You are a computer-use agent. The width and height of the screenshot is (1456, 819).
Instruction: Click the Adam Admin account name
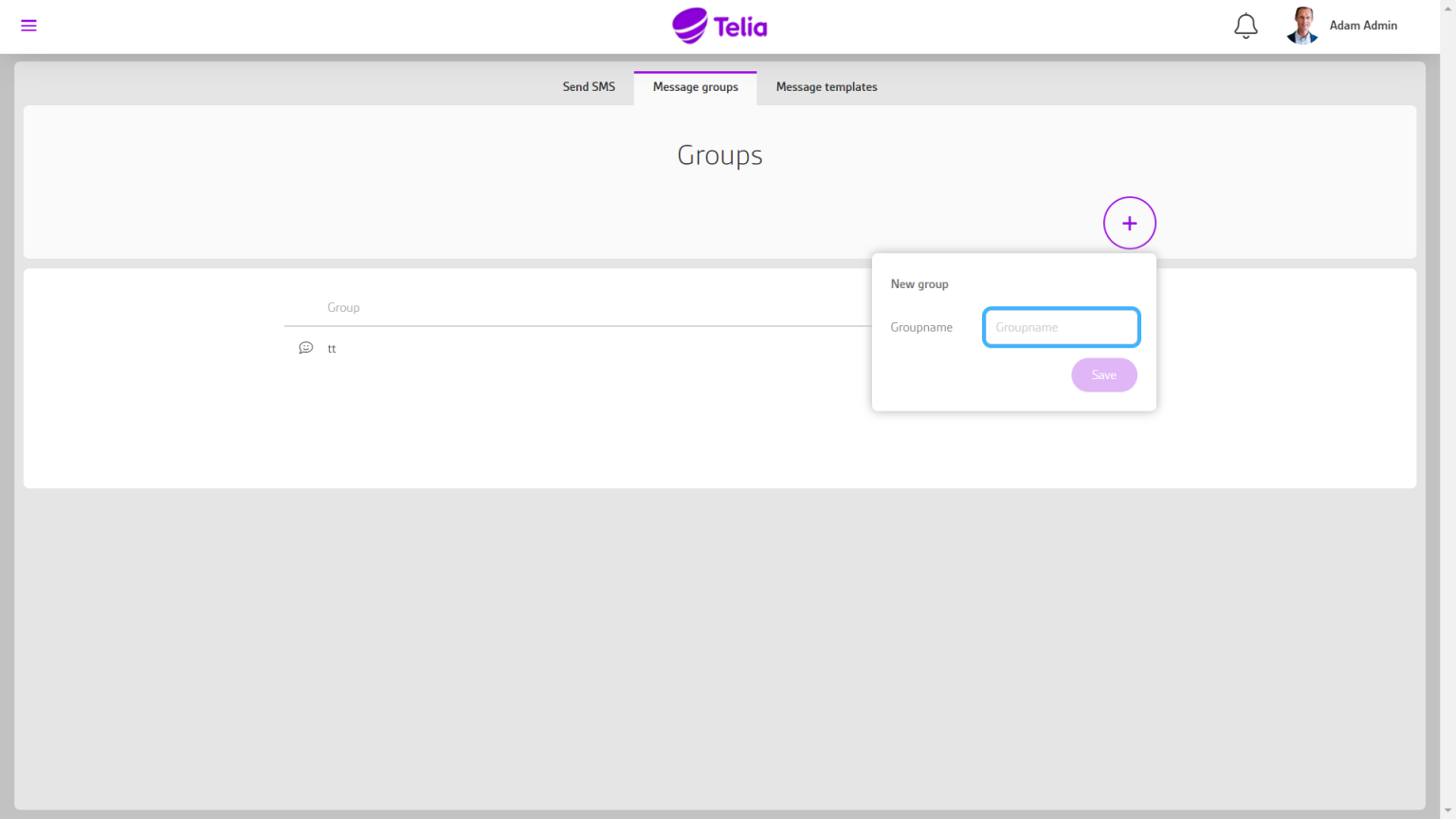point(1363,26)
